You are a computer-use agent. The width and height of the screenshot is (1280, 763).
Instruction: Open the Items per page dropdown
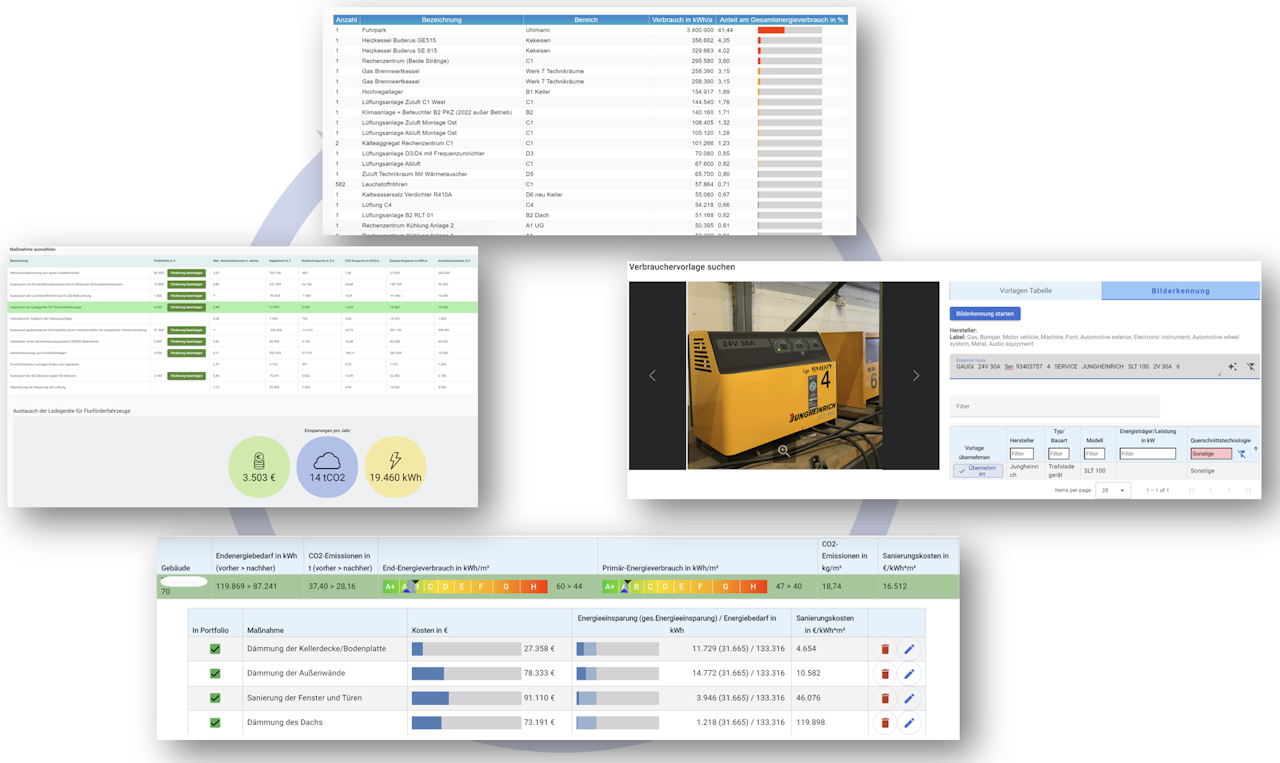click(x=1112, y=490)
